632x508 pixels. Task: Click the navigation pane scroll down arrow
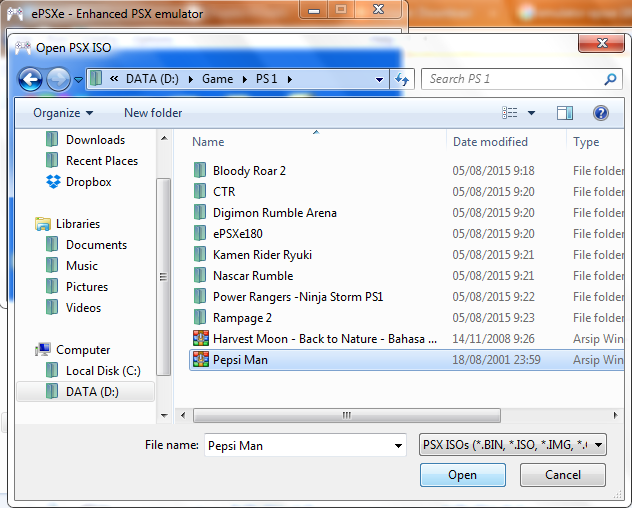click(x=164, y=415)
